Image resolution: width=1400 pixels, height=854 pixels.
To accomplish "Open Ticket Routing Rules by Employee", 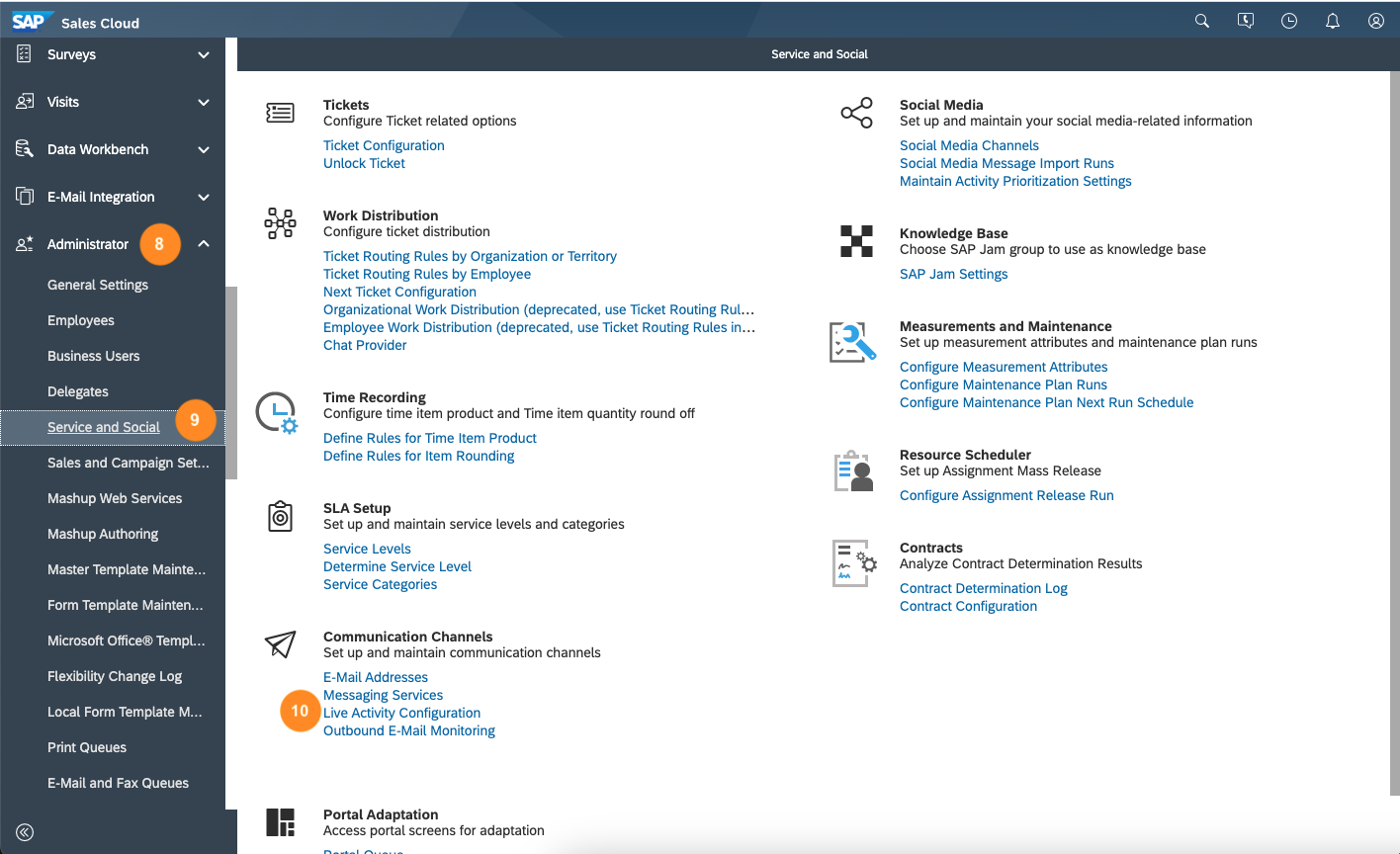I will click(427, 274).
